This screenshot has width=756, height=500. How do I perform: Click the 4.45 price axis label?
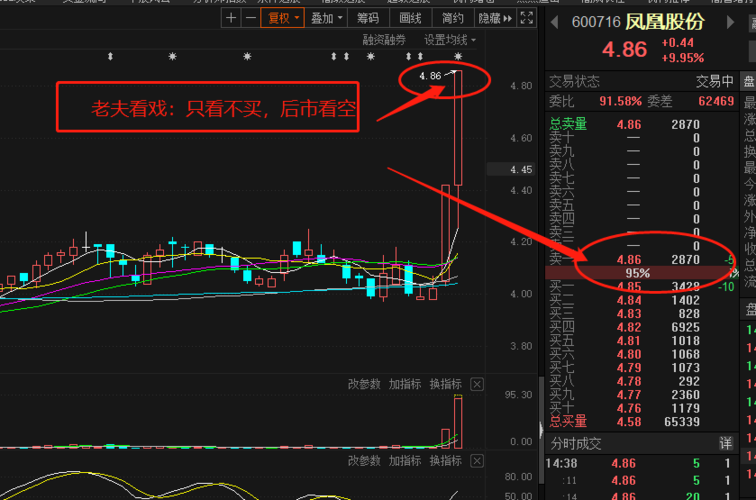[521, 169]
